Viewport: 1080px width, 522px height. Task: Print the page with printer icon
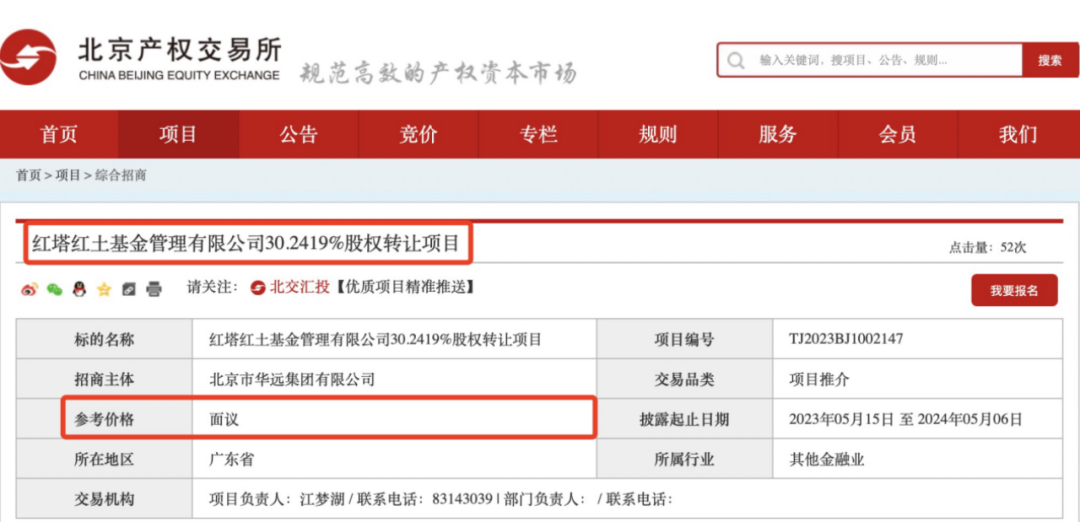(x=154, y=290)
